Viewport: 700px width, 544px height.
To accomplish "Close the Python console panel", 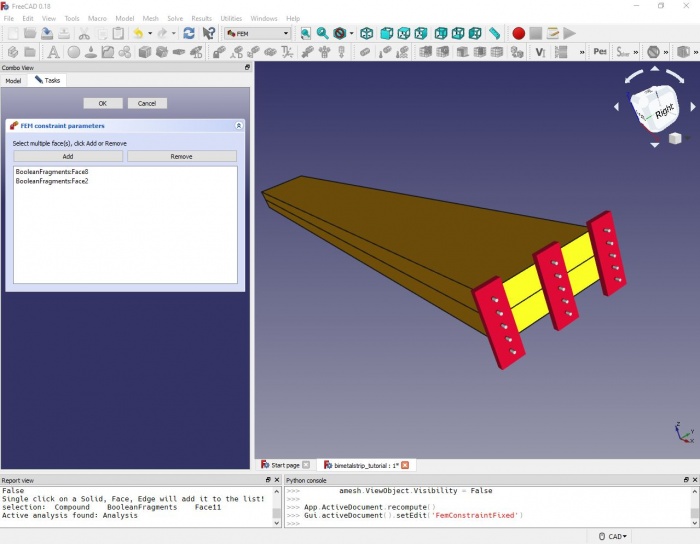I will 695,480.
